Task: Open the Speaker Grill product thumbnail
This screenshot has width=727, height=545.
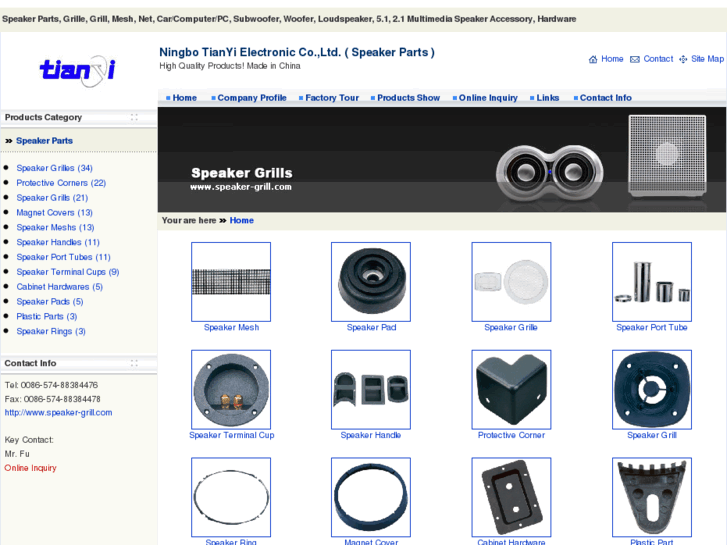Action: (x=652, y=389)
